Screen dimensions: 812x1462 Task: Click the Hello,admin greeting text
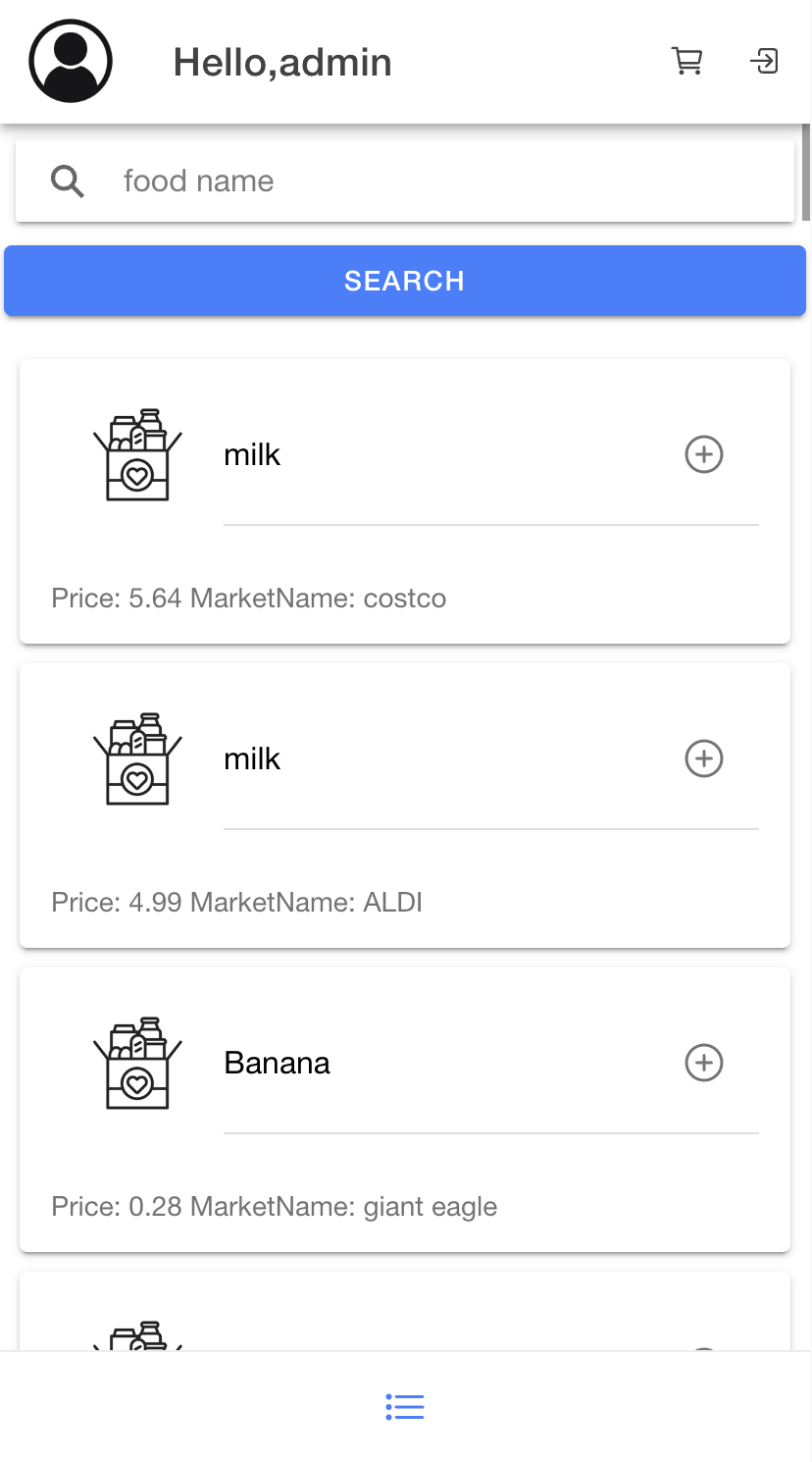(x=282, y=63)
